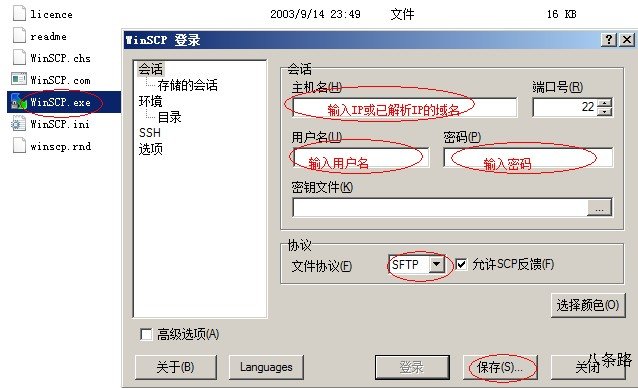Toggle the 允许SCP反馈 checkbox
The width and height of the screenshot is (638, 388).
461,265
